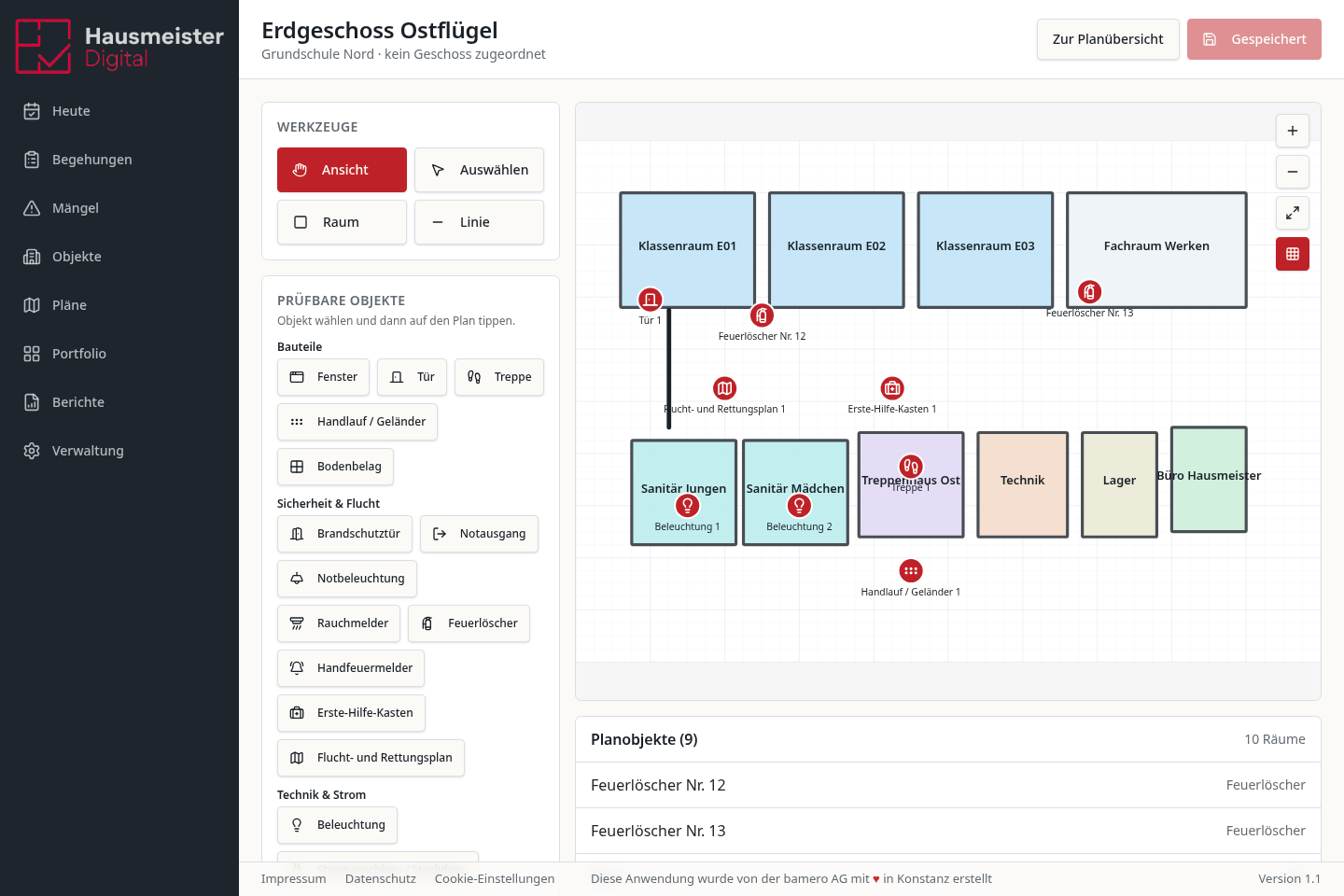Pick the Rauchmelder object type
Screen dimensions: 1344x896
339,623
